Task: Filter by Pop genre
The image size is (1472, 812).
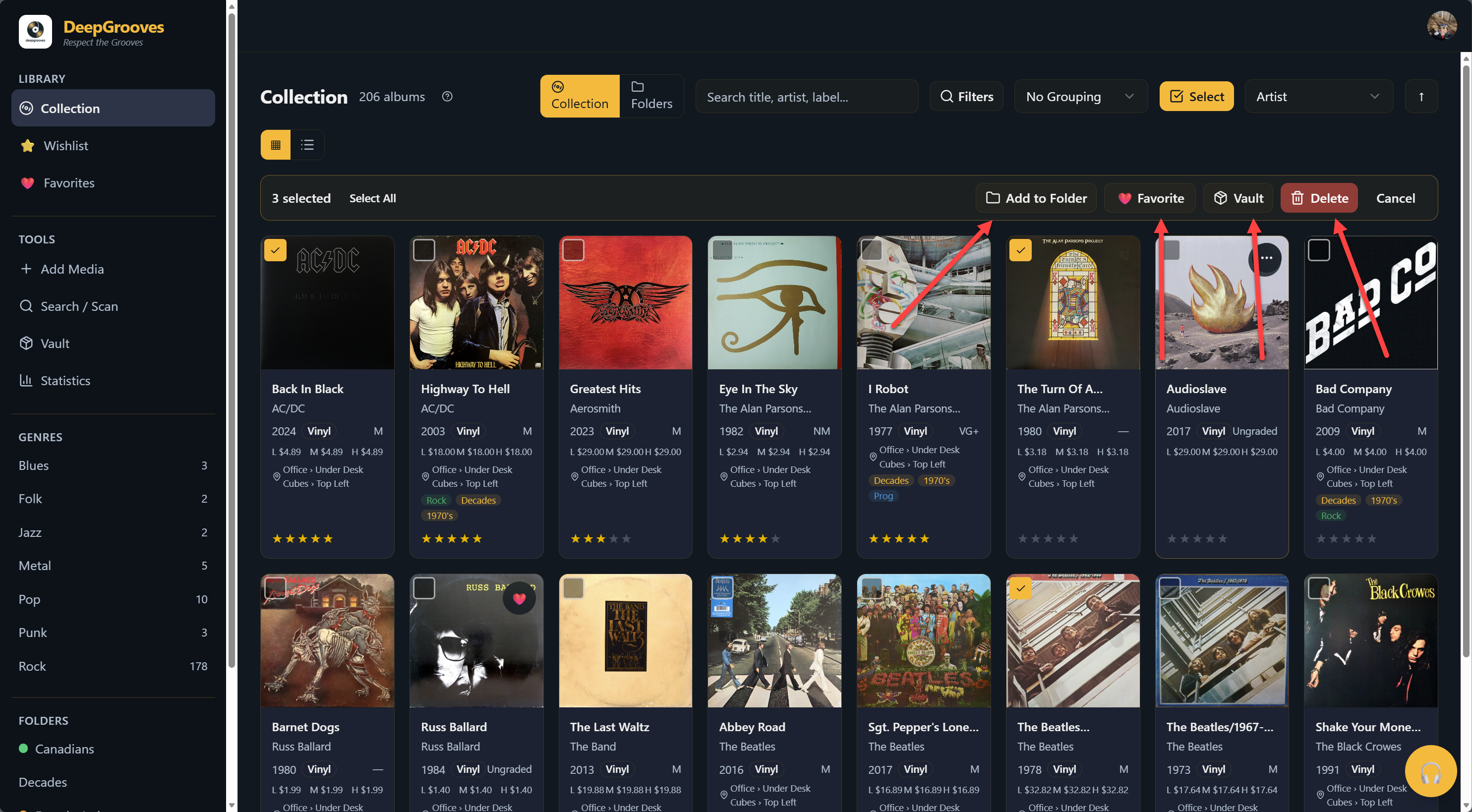Action: (113, 599)
